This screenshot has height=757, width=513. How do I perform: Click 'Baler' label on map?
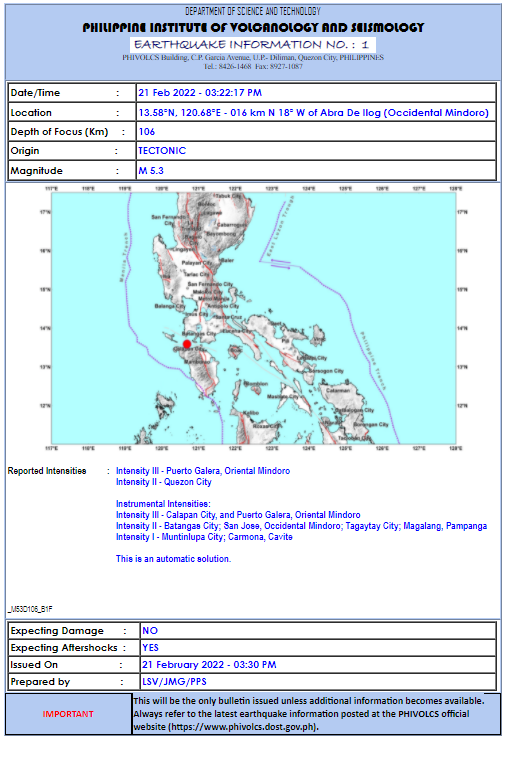(227, 261)
